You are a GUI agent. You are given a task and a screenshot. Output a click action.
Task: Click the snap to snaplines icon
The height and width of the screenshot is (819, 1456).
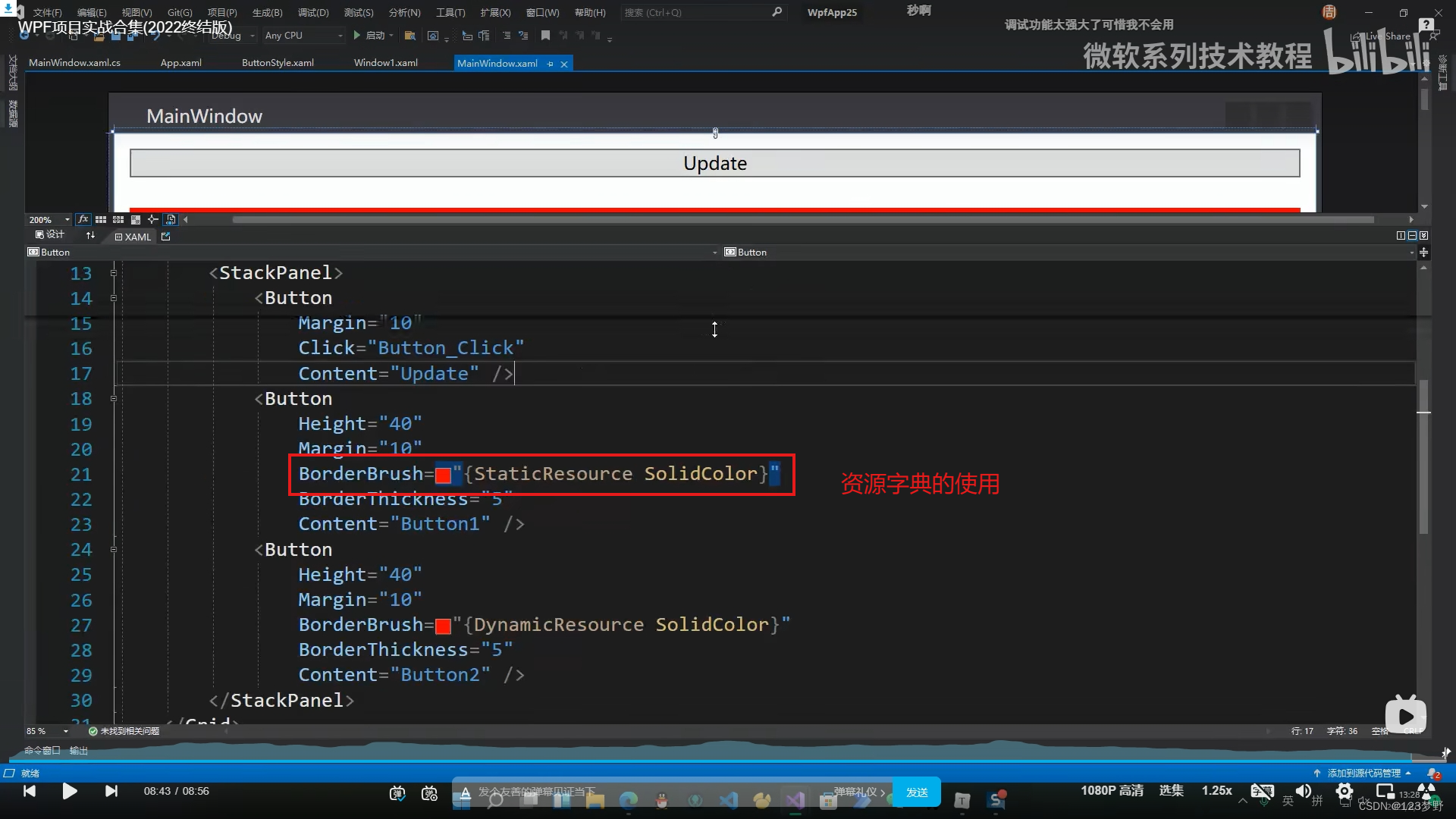click(x=153, y=220)
